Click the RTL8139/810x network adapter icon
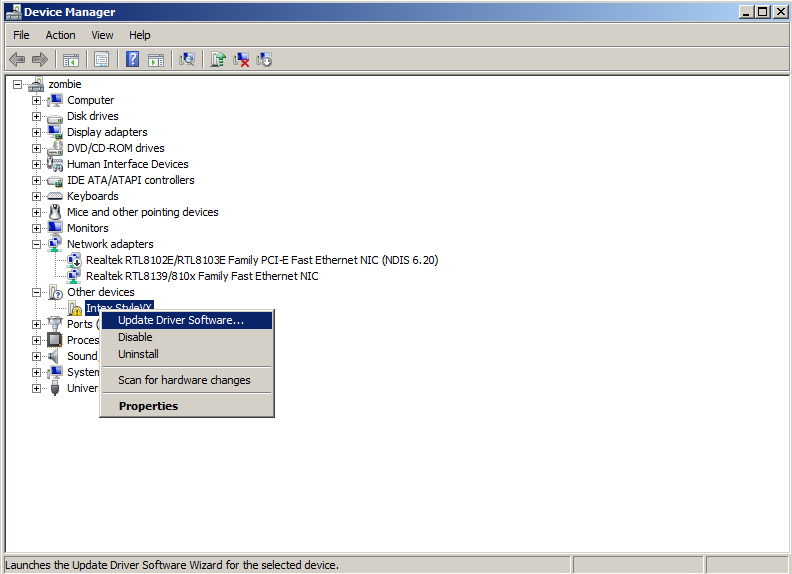The image size is (792, 574). pos(74,276)
